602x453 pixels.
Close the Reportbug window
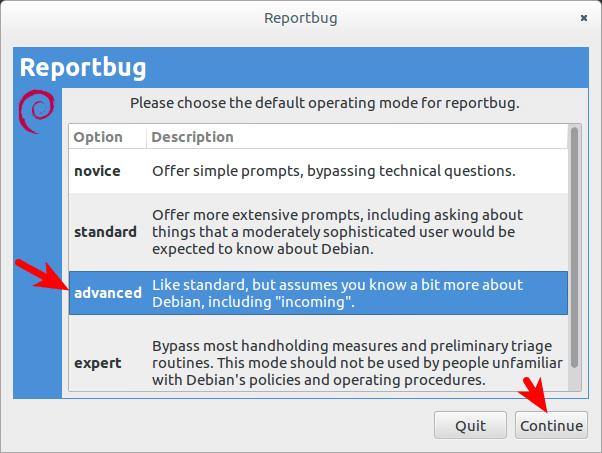[583, 18]
